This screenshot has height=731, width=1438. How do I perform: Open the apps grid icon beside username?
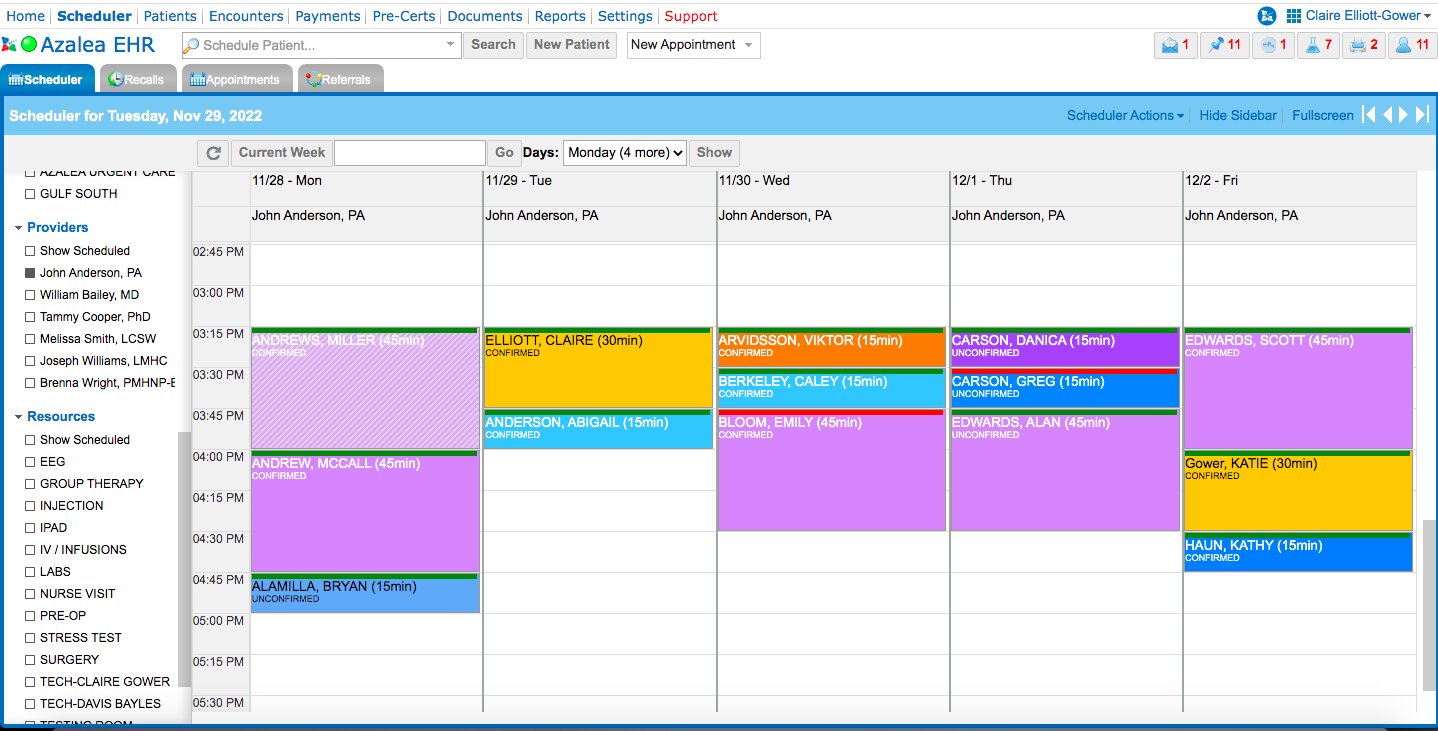coord(1293,16)
